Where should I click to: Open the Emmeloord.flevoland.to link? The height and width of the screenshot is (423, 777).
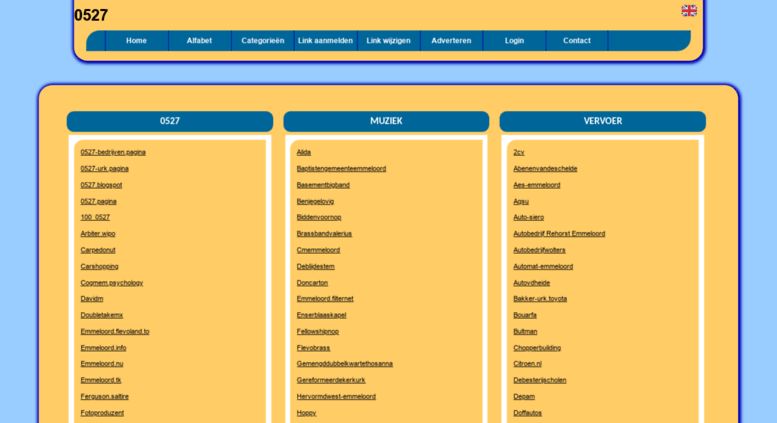[115, 331]
